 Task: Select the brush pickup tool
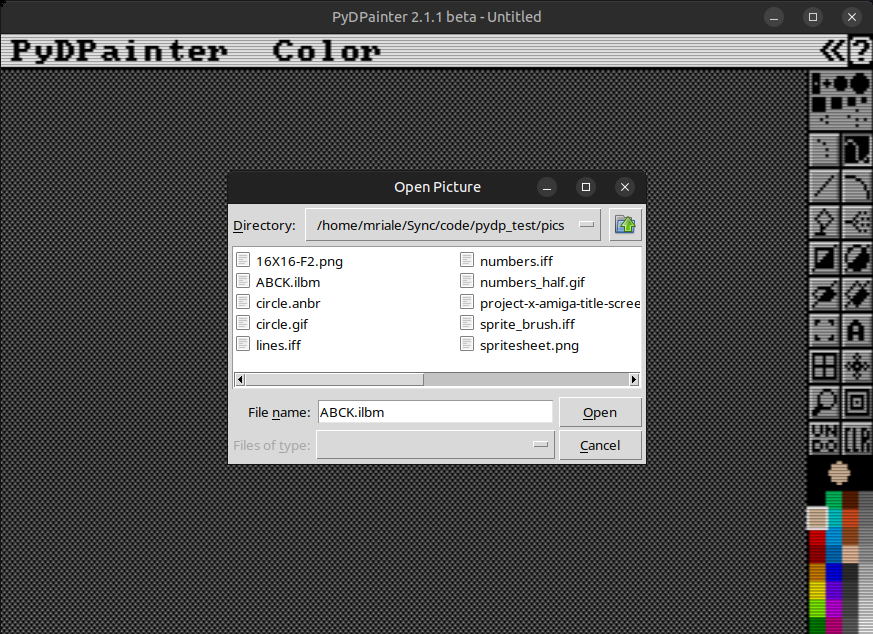pyautogui.click(x=823, y=330)
